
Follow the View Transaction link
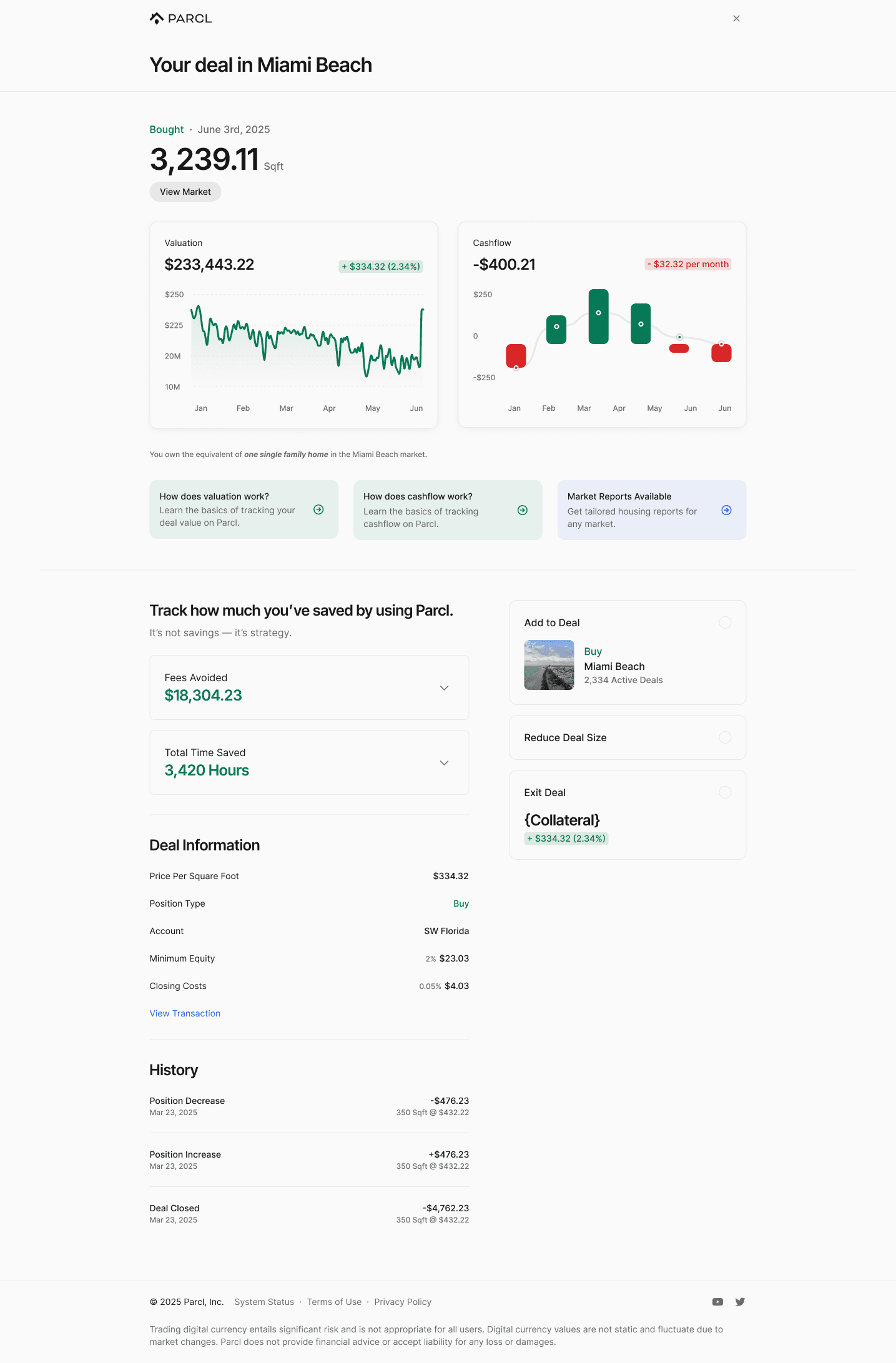[x=185, y=1013]
